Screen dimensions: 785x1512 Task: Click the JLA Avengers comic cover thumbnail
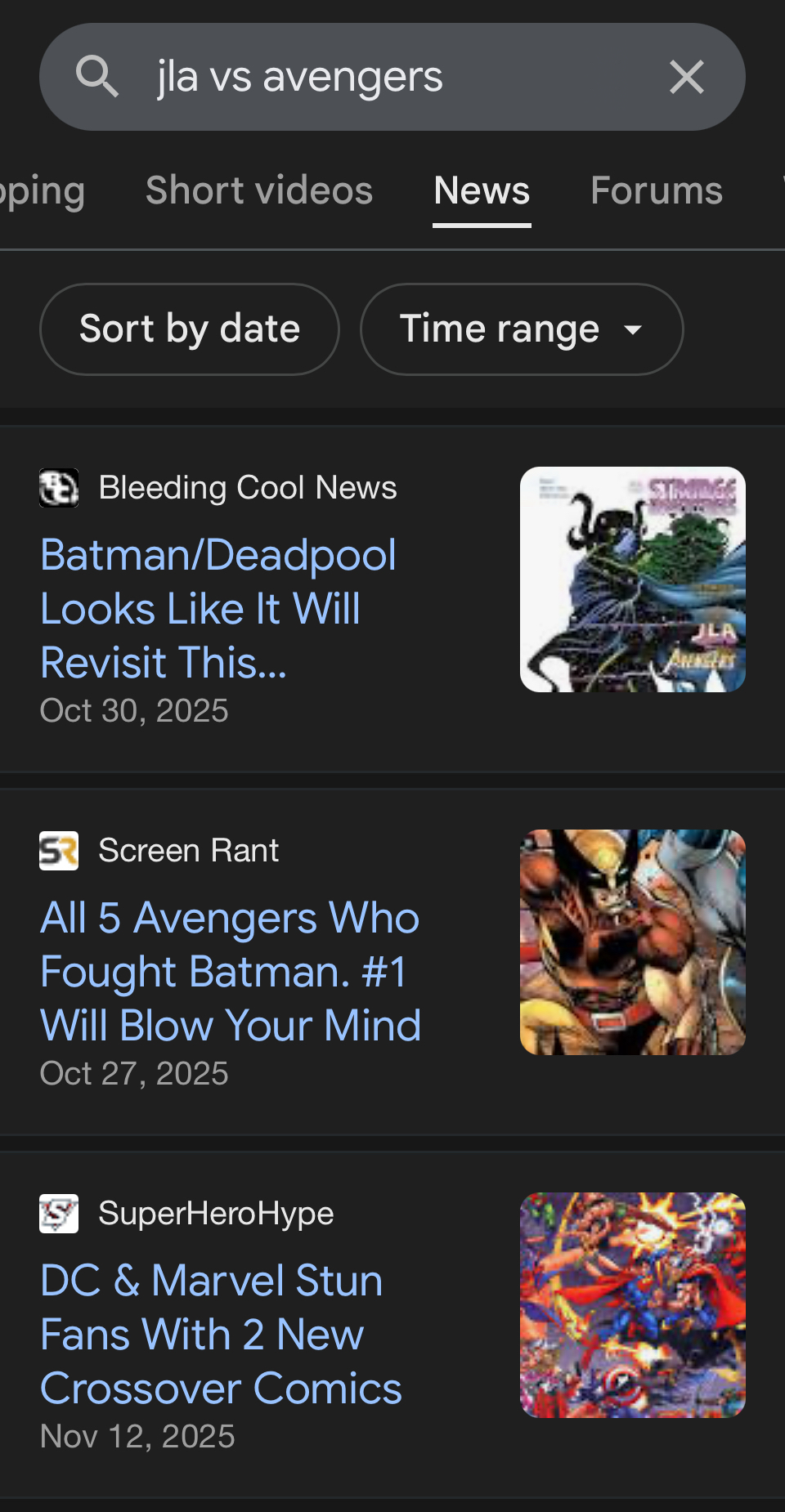pos(632,579)
